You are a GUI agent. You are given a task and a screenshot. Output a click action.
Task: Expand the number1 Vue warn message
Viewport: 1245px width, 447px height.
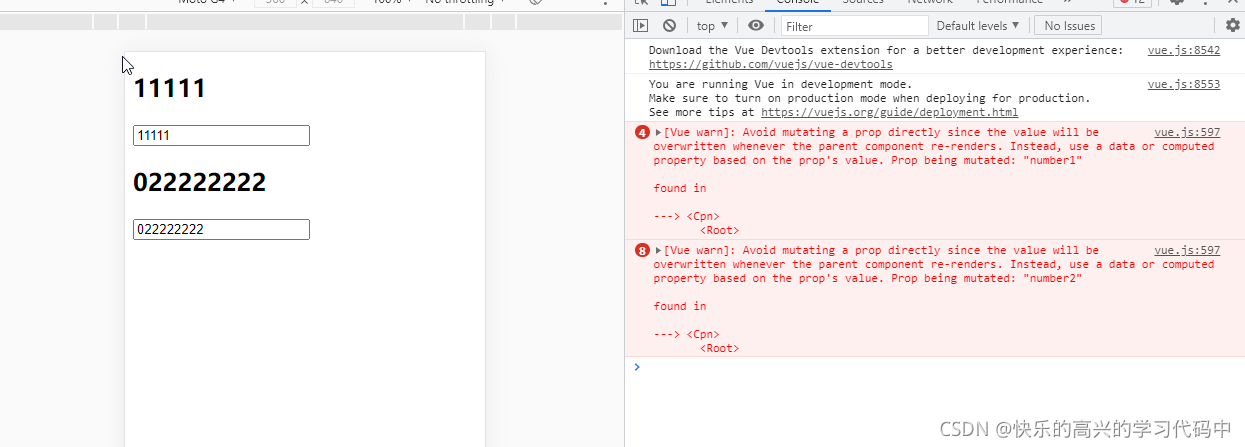[659, 132]
